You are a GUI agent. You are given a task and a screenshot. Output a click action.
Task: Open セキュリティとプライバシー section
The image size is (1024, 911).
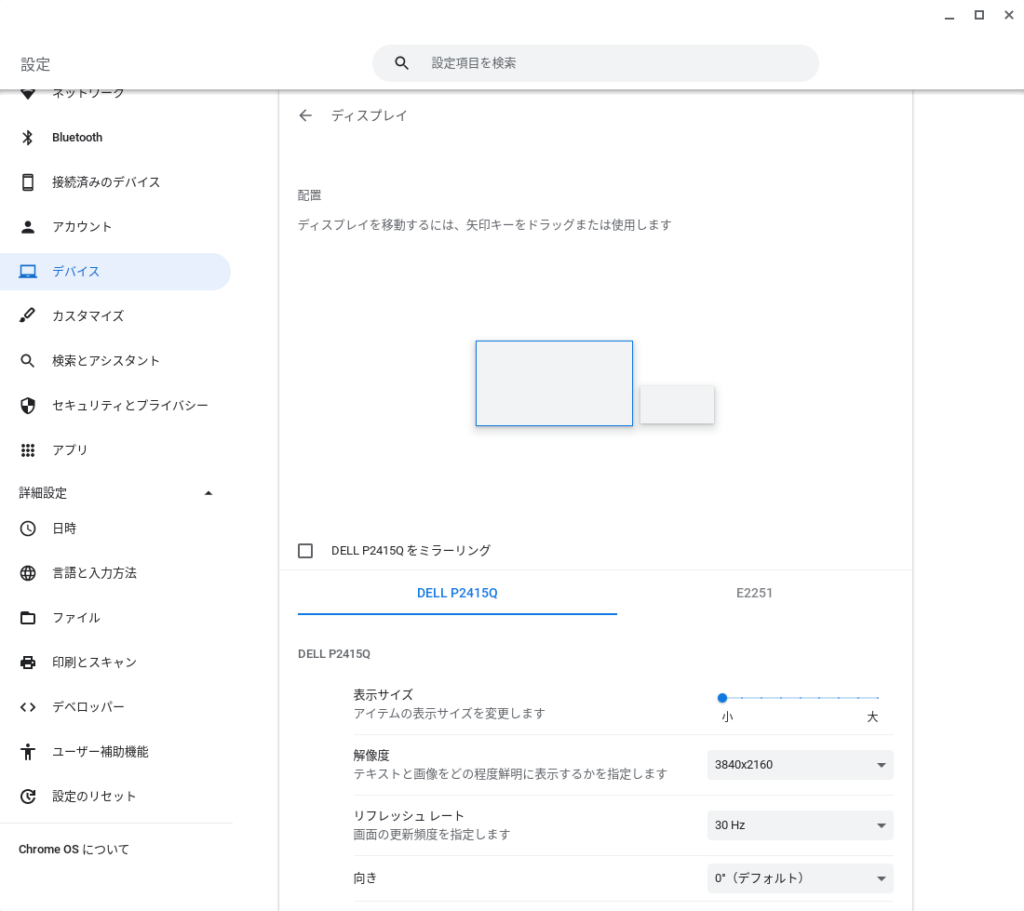[x=130, y=406]
